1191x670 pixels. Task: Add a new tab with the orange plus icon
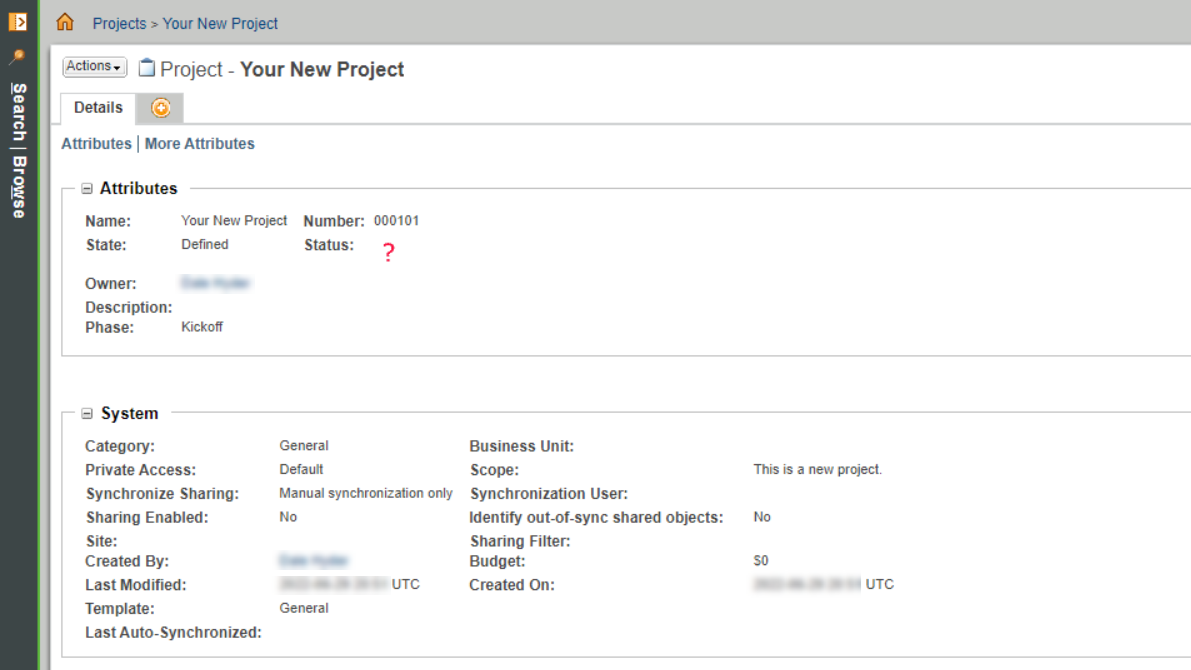(160, 109)
